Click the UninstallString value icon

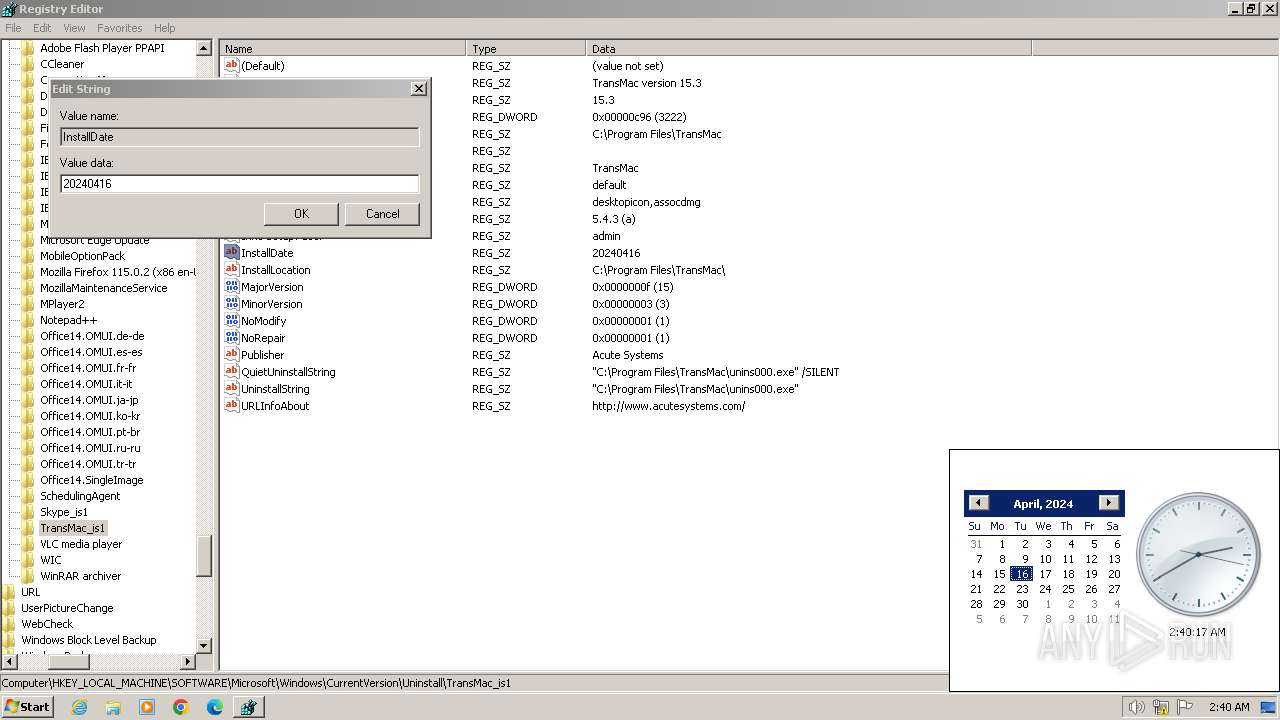(232, 389)
